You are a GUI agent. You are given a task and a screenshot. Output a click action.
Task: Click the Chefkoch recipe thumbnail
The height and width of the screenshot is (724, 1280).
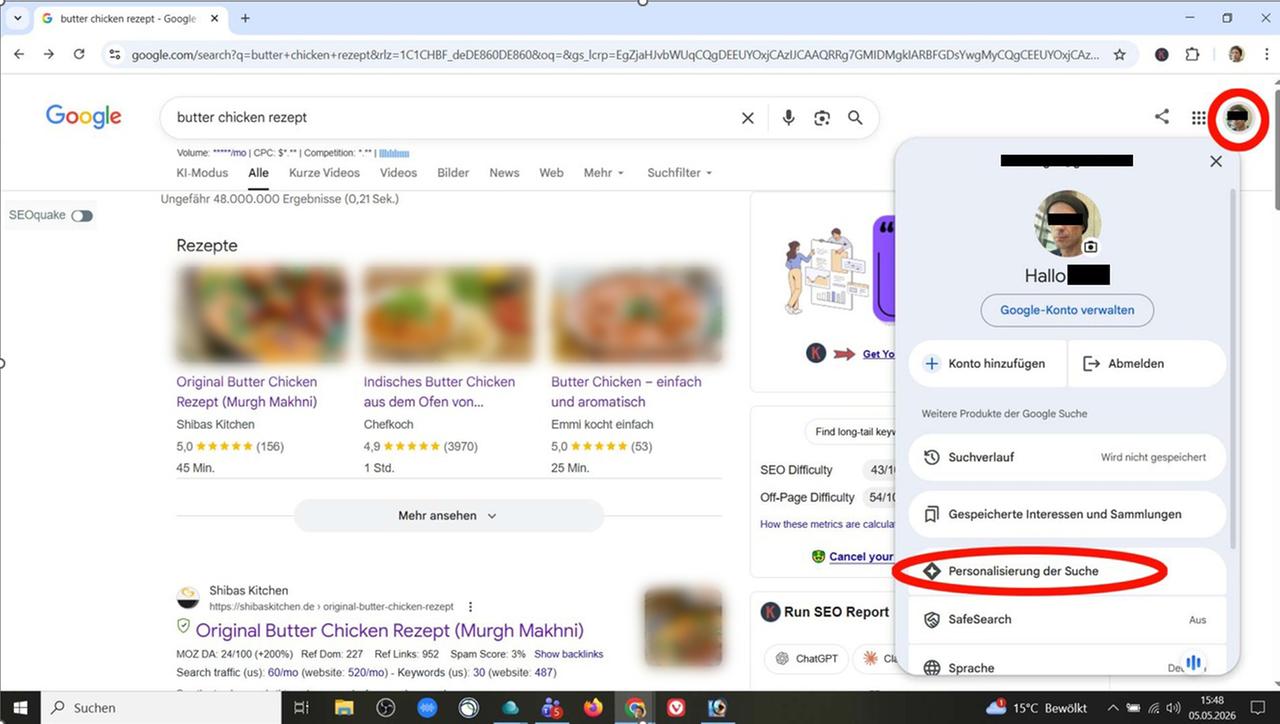coord(449,314)
